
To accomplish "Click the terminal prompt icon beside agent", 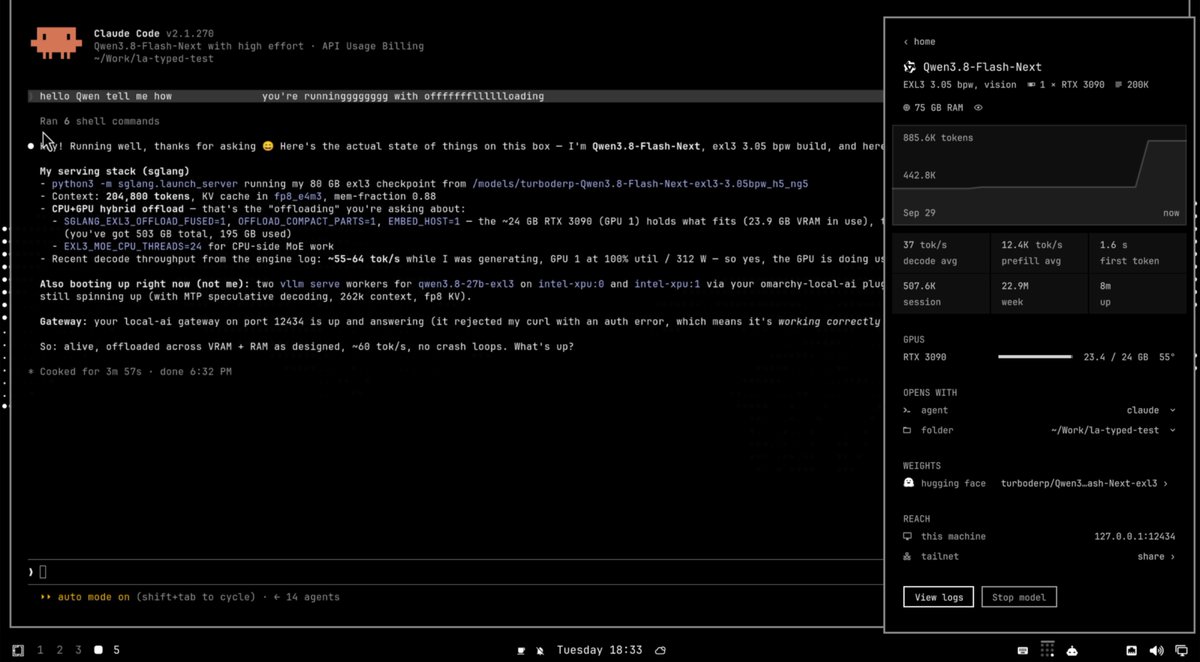I will pos(907,410).
